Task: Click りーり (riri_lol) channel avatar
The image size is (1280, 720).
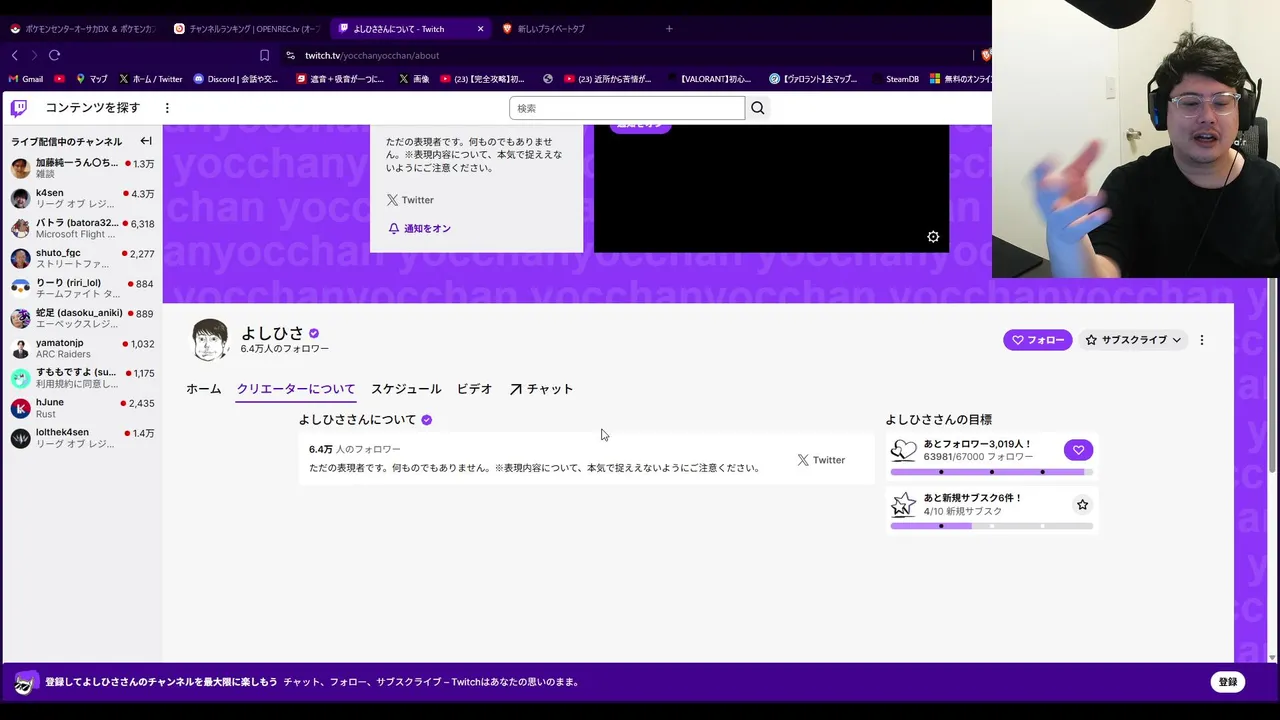Action: pyautogui.click(x=20, y=288)
